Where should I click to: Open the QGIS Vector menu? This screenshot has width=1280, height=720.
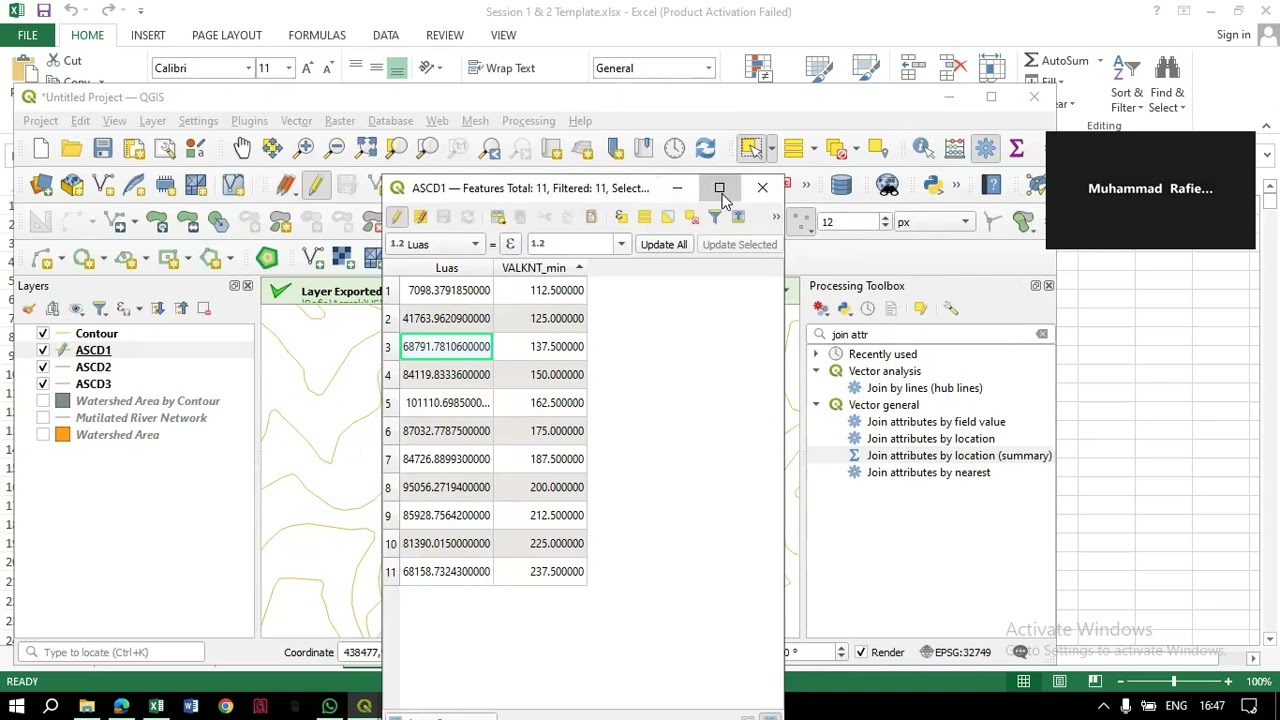[x=296, y=121]
